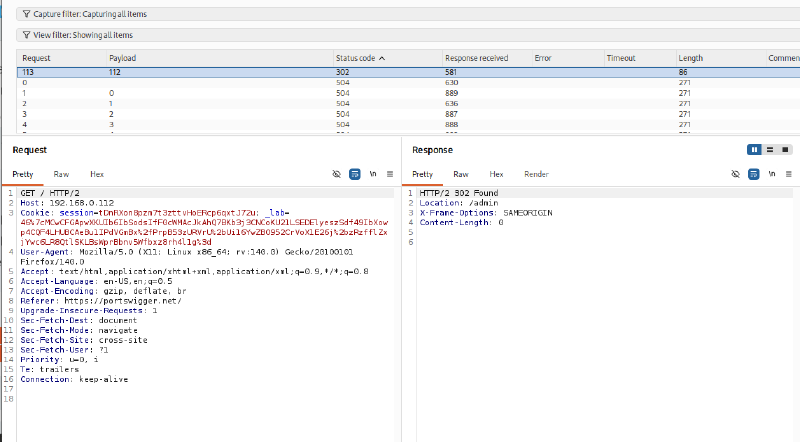Toggle word-wrap icon in Request panel
Viewport: 800px width, 442px height.
(x=355, y=174)
